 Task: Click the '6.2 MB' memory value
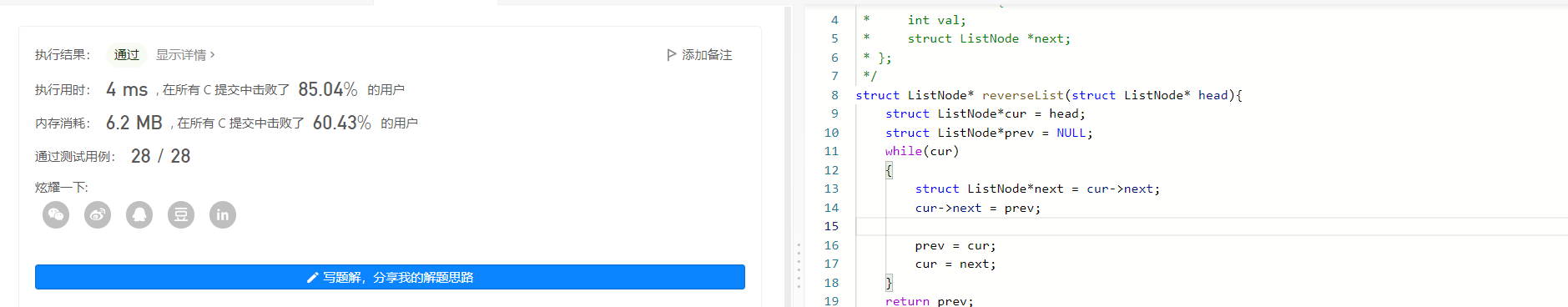point(134,123)
